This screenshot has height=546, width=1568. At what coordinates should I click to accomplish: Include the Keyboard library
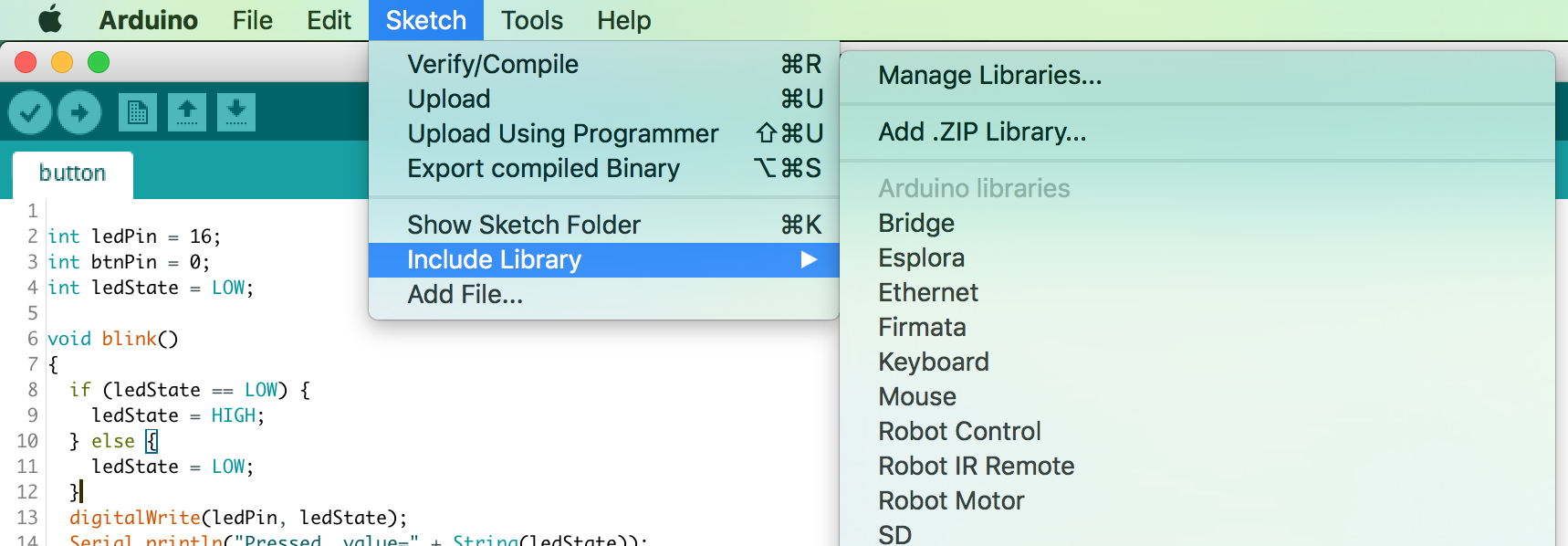[x=1197, y=362]
